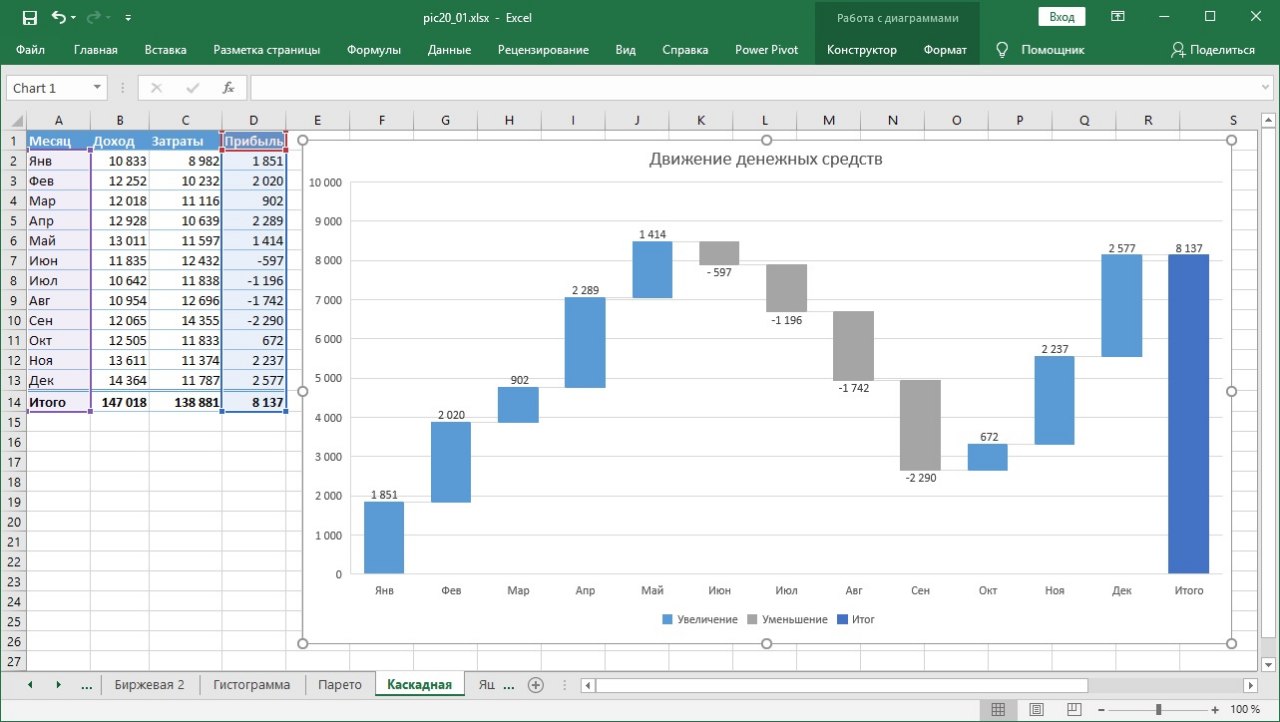The height and width of the screenshot is (722, 1280).
Task: Click cell with value -2 290
Action: coord(254,321)
